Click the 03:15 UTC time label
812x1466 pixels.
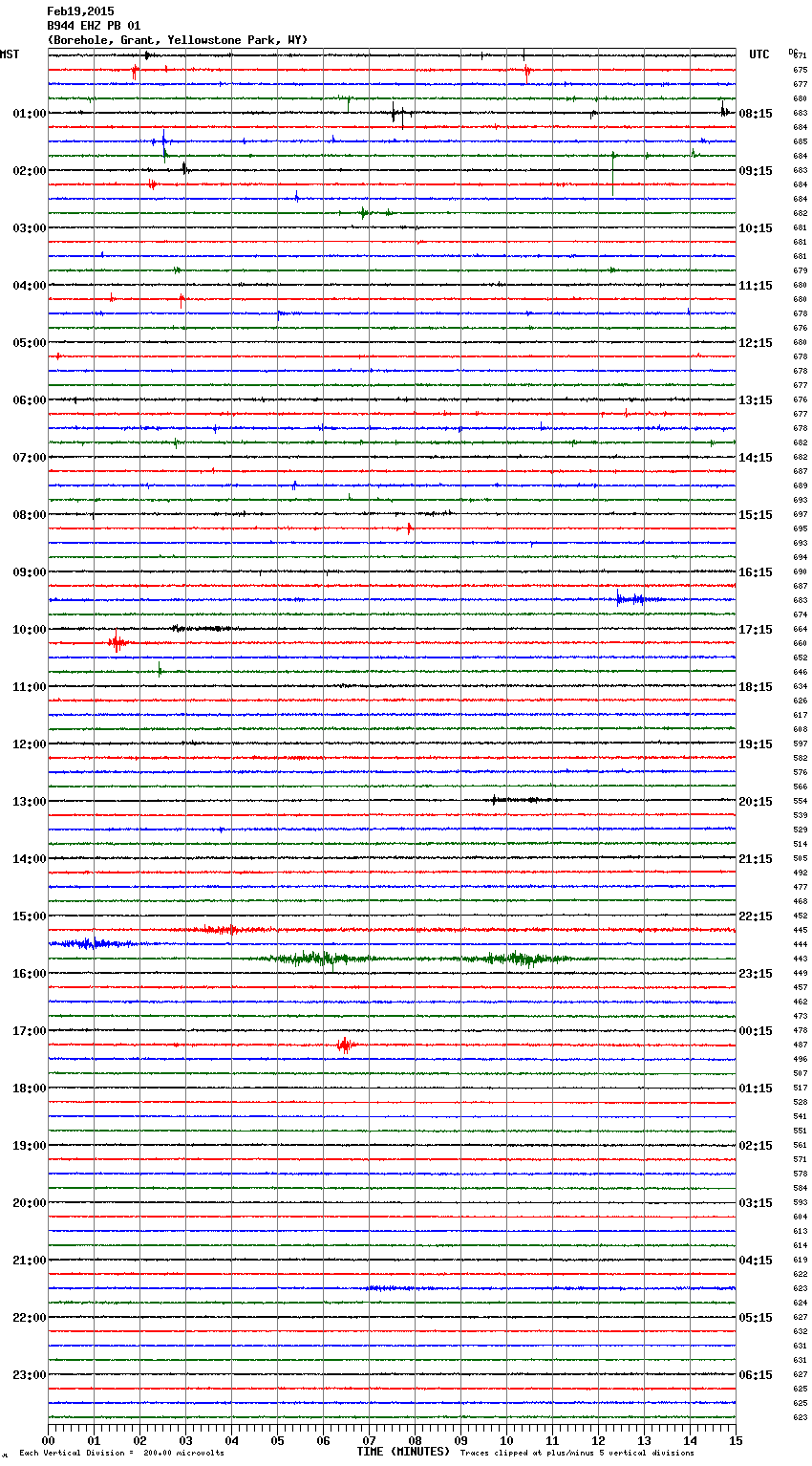pos(756,1203)
